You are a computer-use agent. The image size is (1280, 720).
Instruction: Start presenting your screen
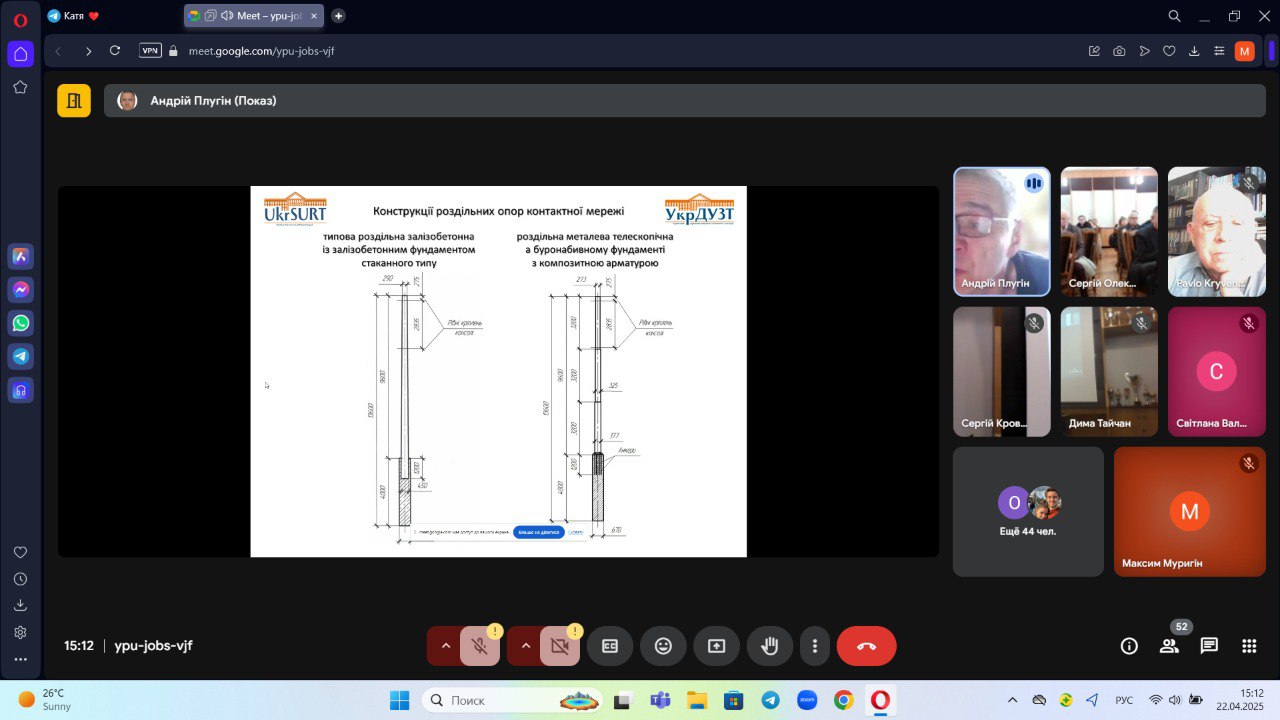pyautogui.click(x=716, y=646)
